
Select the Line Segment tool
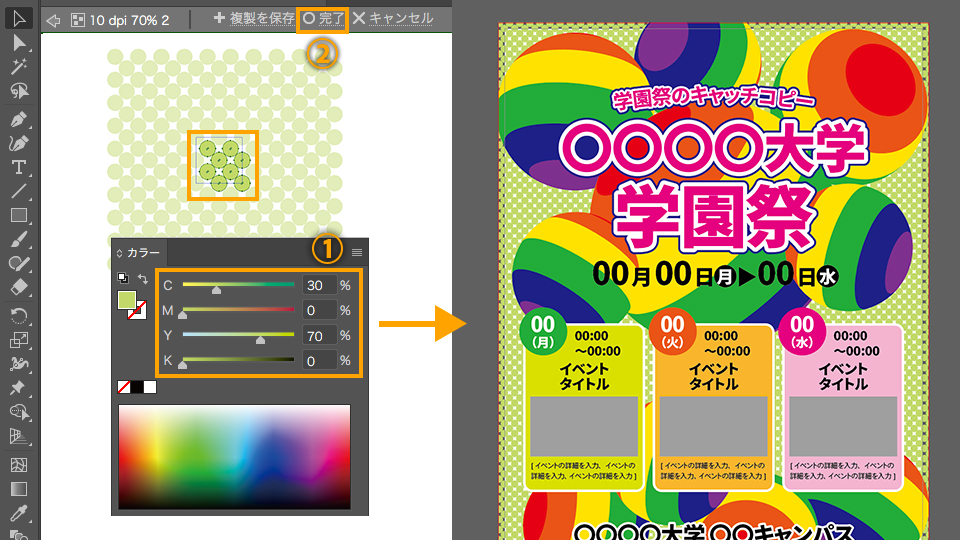tap(19, 192)
